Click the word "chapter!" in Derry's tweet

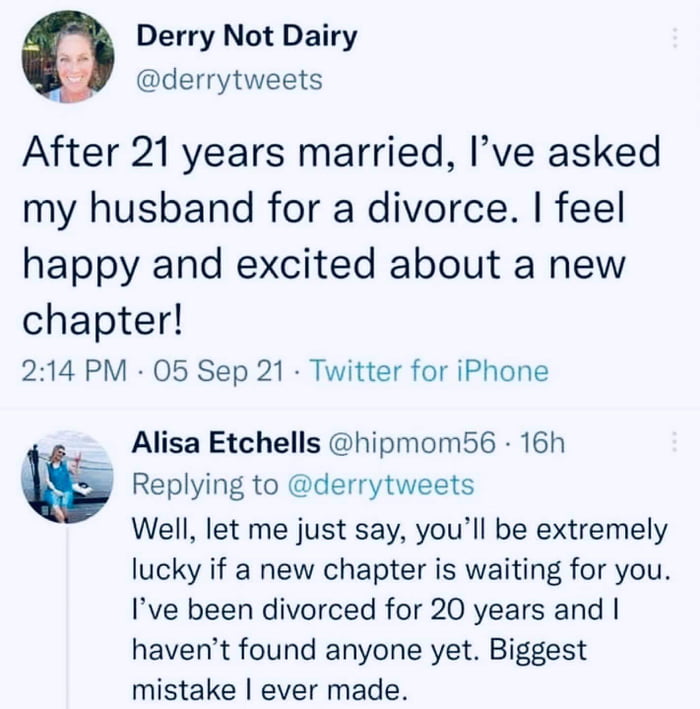pos(101,321)
